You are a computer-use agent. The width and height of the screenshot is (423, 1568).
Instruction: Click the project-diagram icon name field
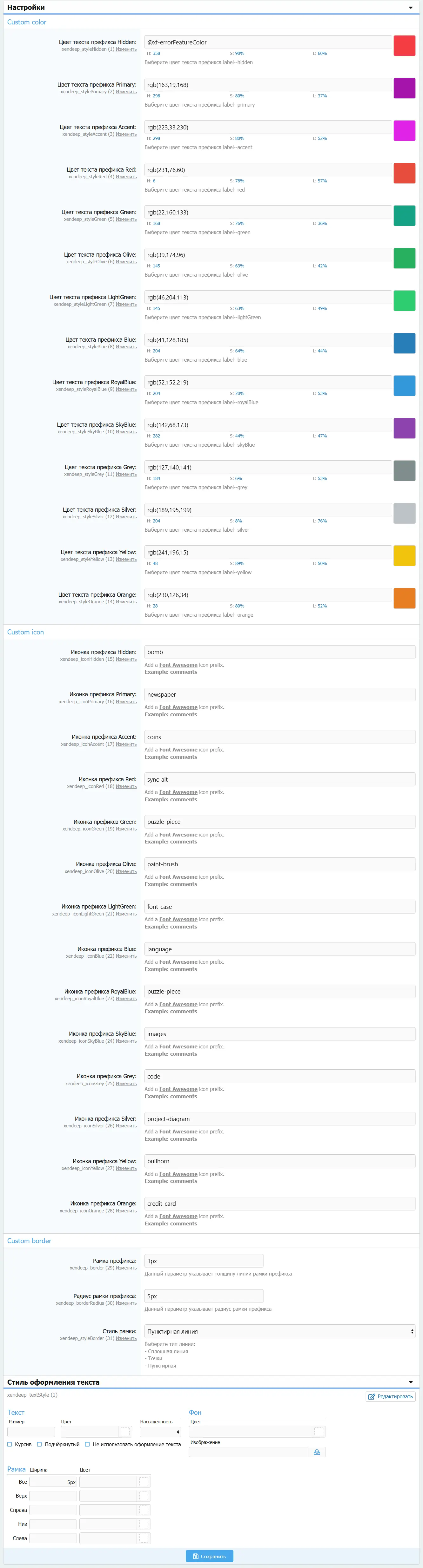pyautogui.click(x=280, y=1119)
